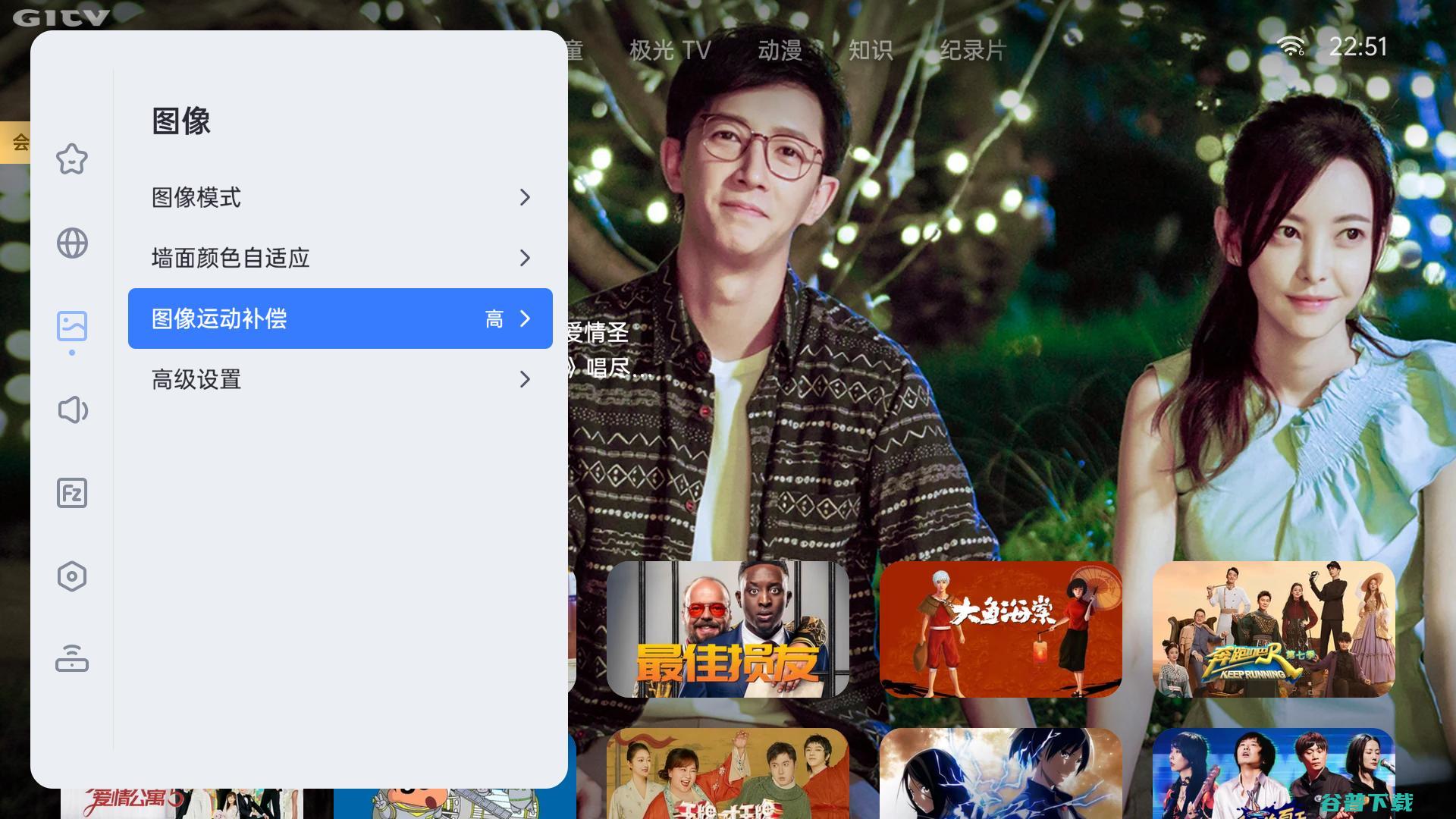Click the 图像 panel heading
1456x819 pixels.
pyautogui.click(x=181, y=121)
